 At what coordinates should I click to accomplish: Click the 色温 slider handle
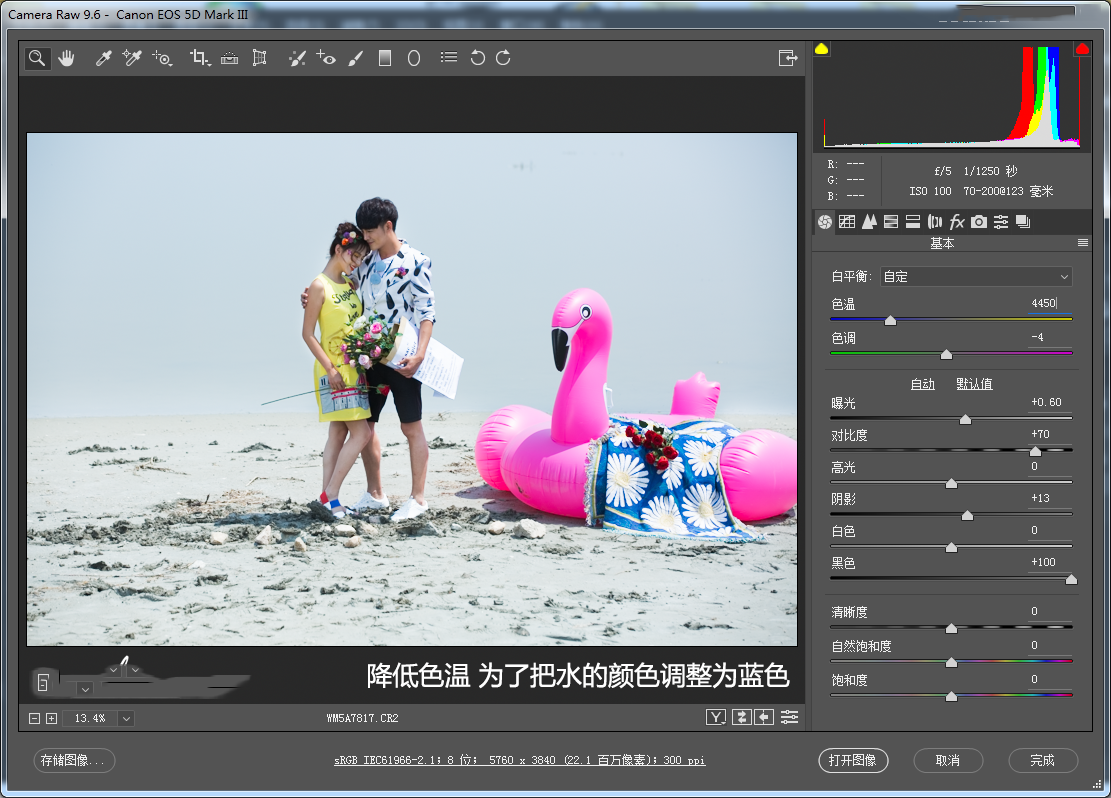pos(891,320)
